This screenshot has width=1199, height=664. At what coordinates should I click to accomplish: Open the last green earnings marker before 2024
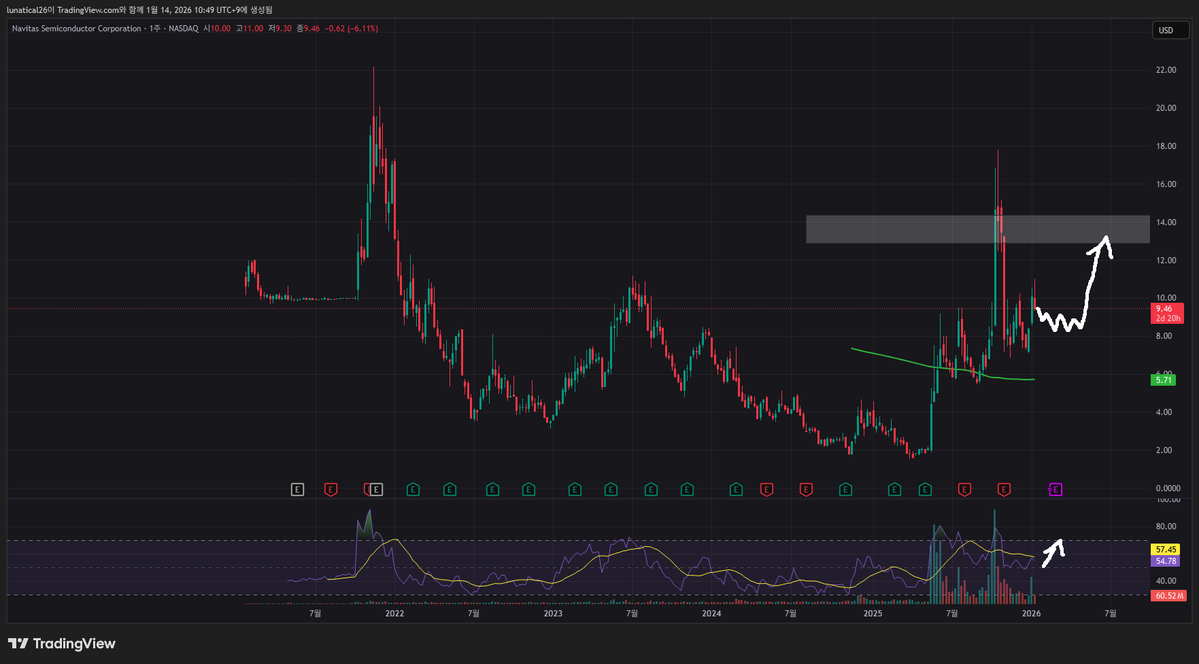[687, 490]
